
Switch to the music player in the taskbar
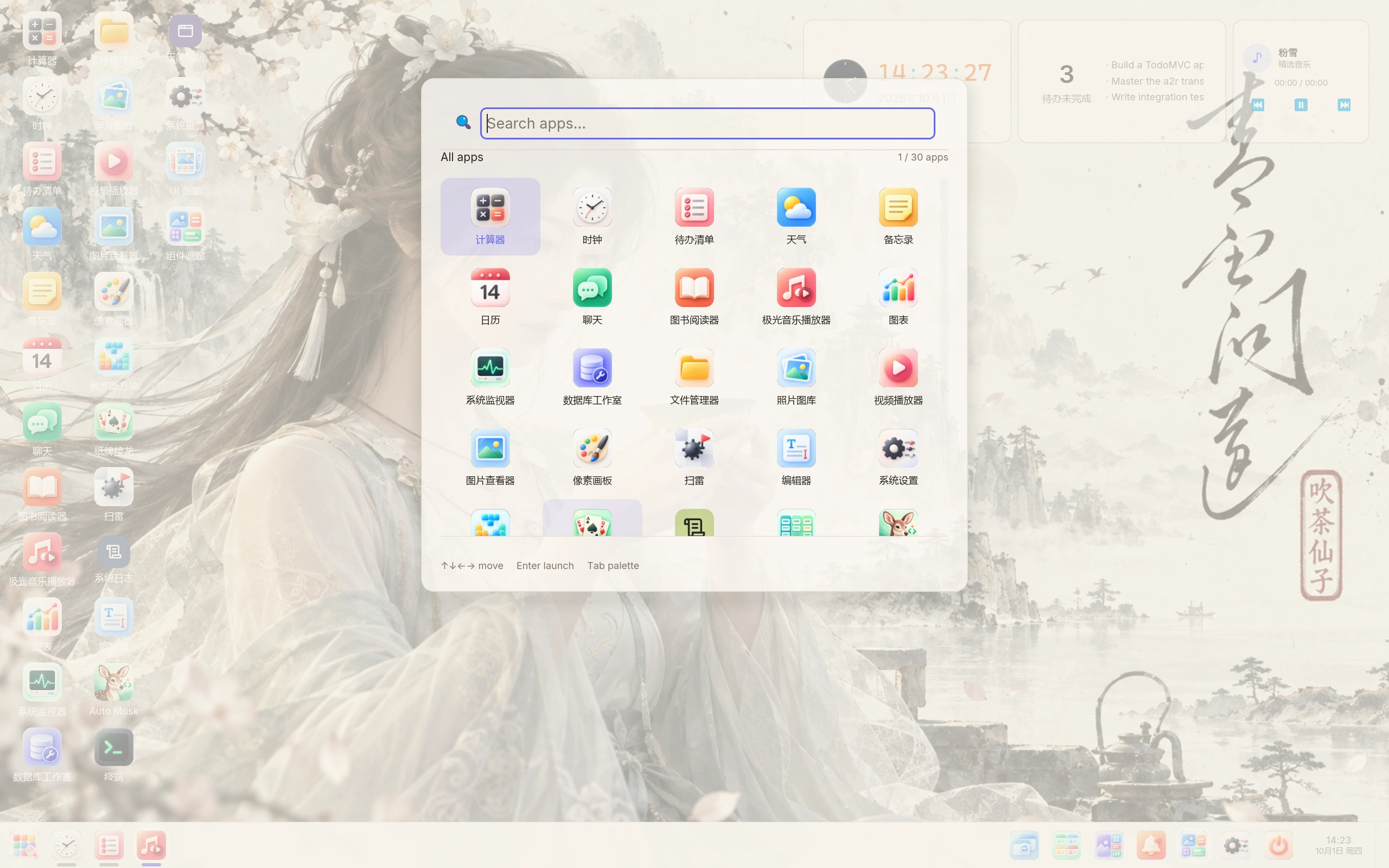[151, 846]
